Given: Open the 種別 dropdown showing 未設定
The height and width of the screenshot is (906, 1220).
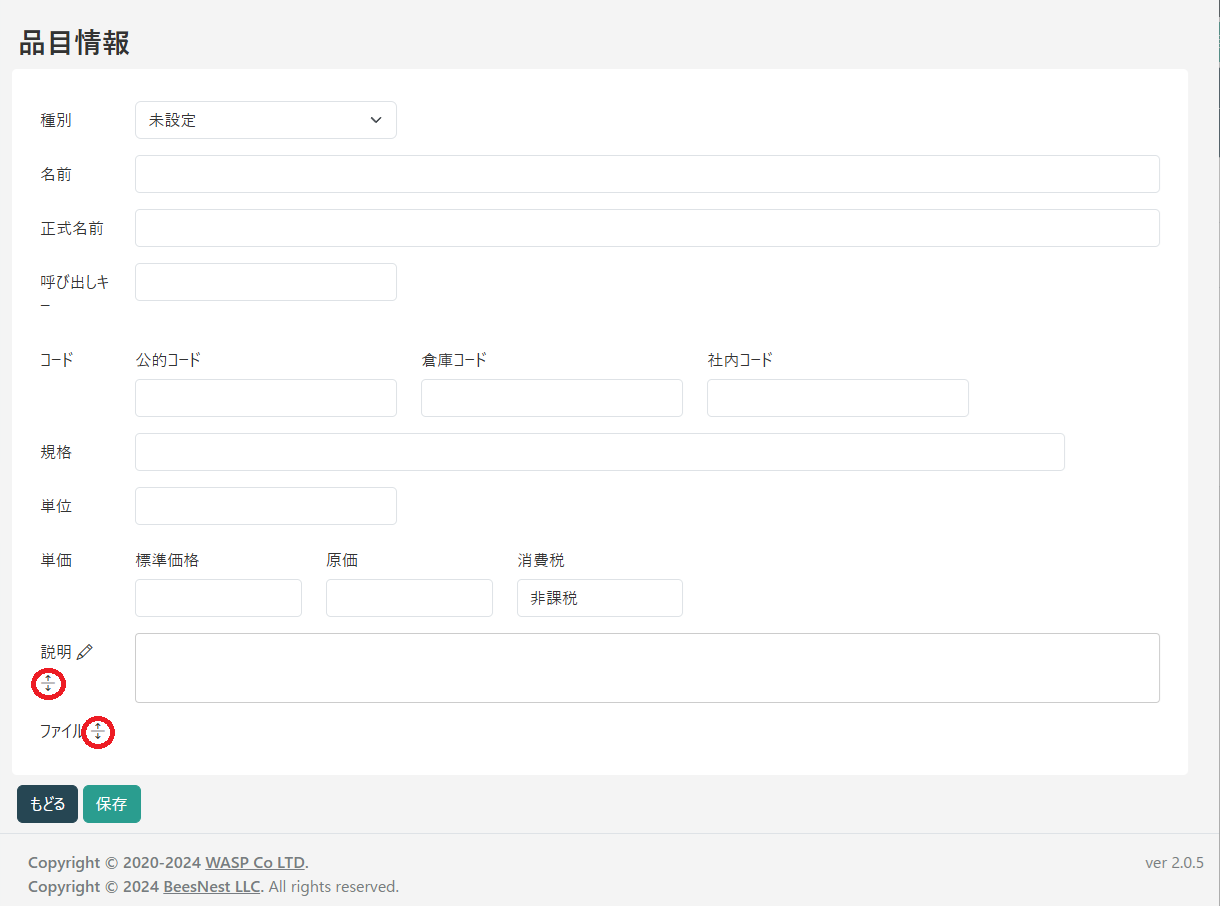Looking at the screenshot, I should click(265, 120).
